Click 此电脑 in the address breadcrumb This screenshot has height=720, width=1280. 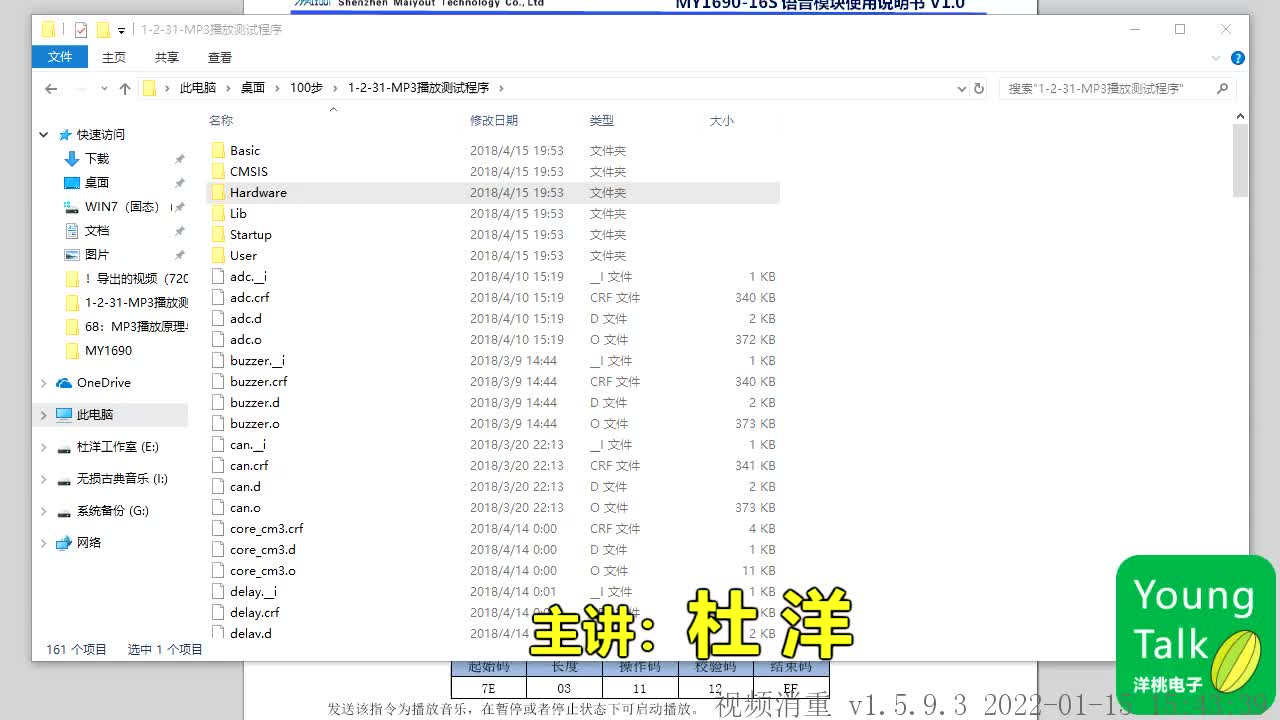pyautogui.click(x=198, y=88)
